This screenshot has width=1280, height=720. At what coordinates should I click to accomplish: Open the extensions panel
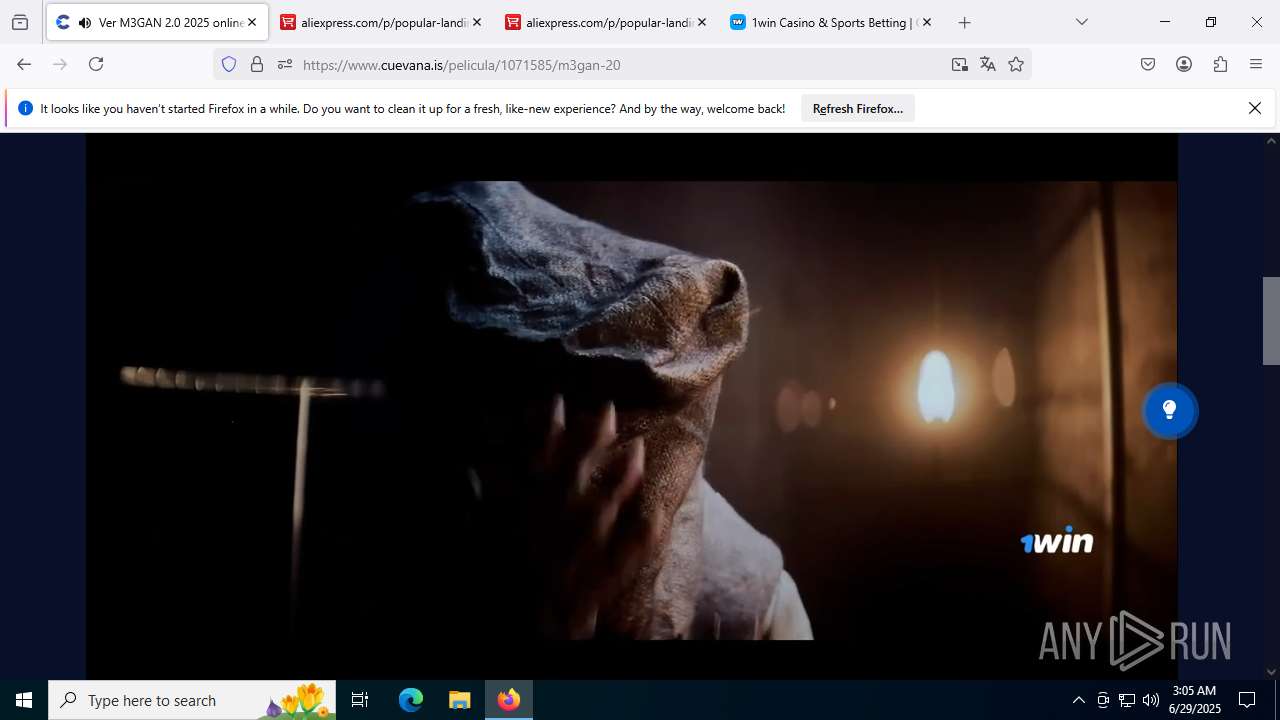tap(1220, 64)
